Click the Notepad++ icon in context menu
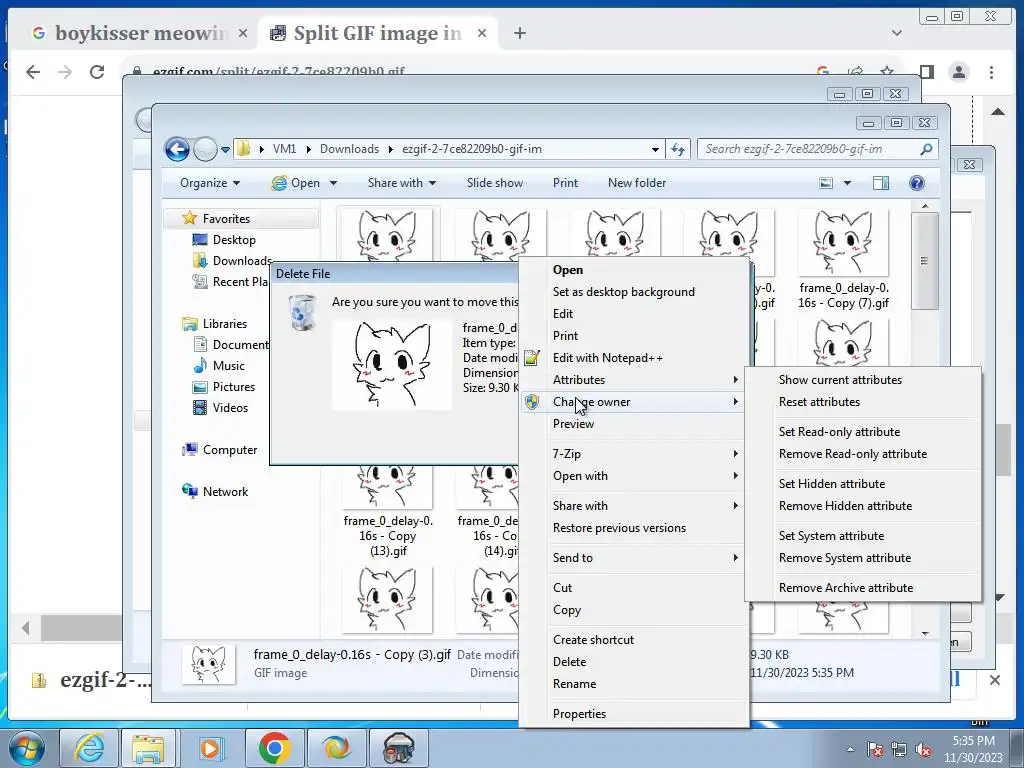This screenshot has width=1024, height=768. pos(532,357)
